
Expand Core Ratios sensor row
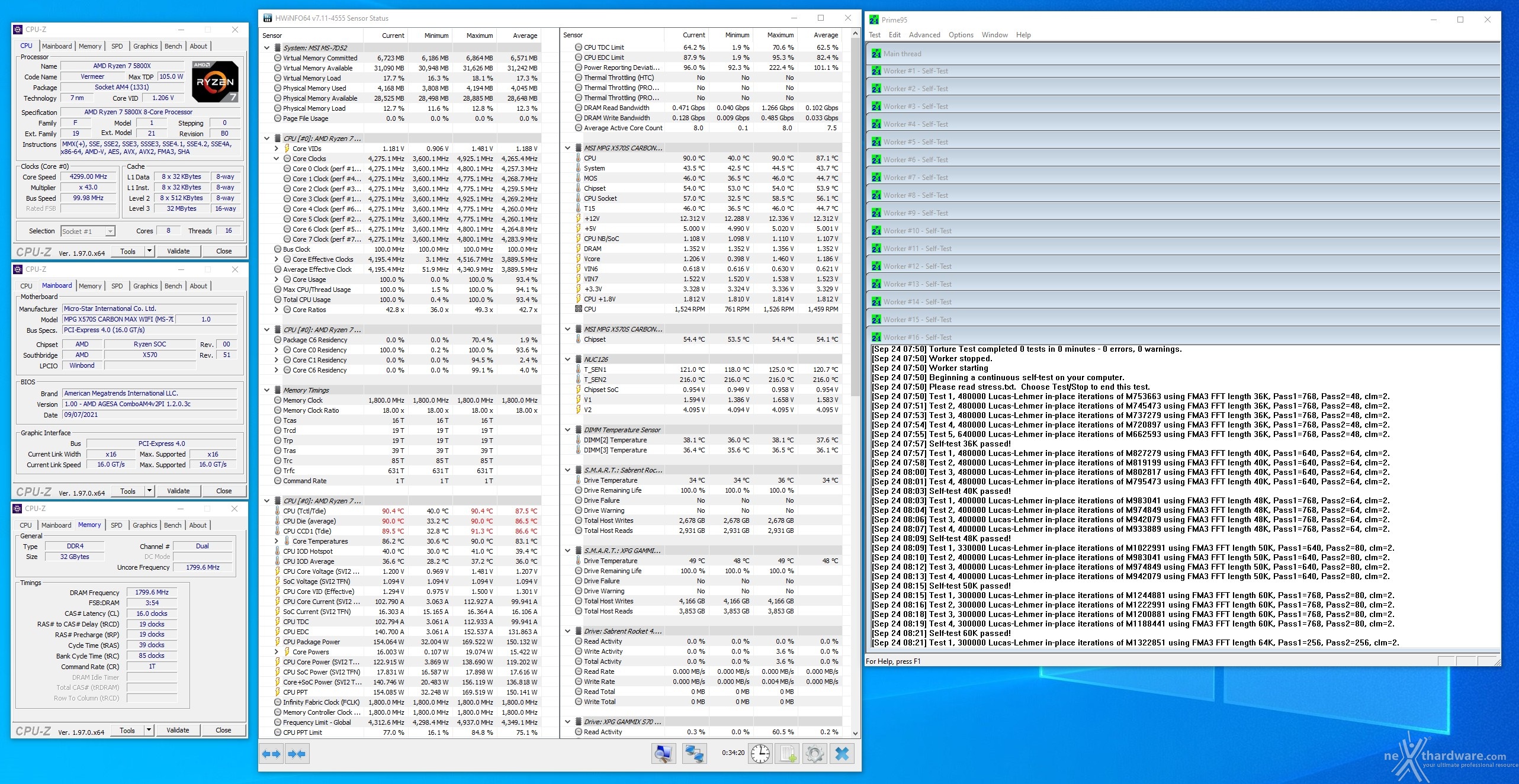point(277,310)
